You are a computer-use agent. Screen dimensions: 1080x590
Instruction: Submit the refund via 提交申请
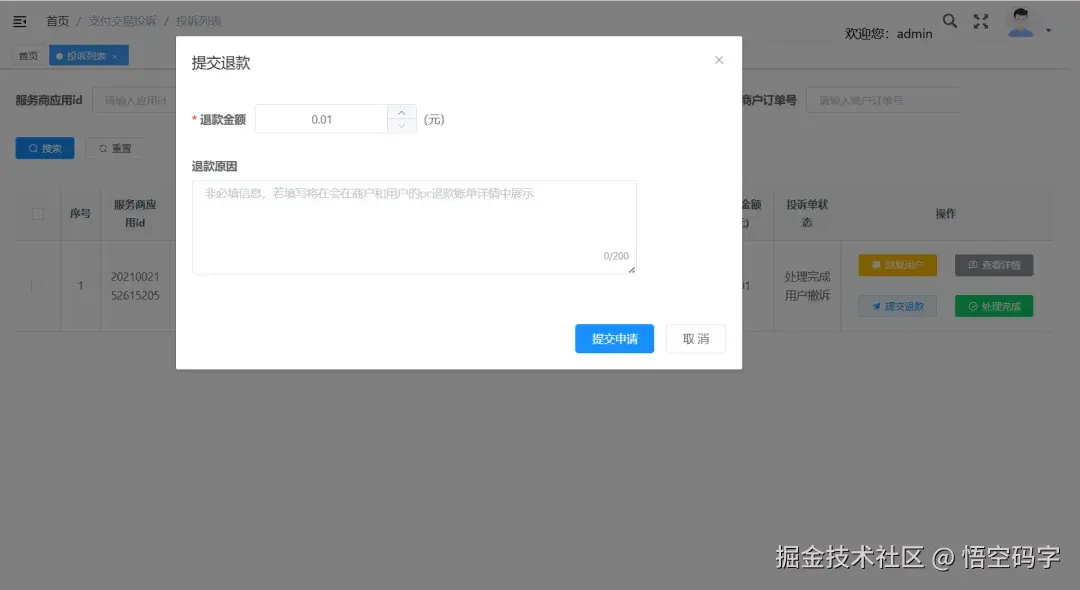click(x=613, y=338)
